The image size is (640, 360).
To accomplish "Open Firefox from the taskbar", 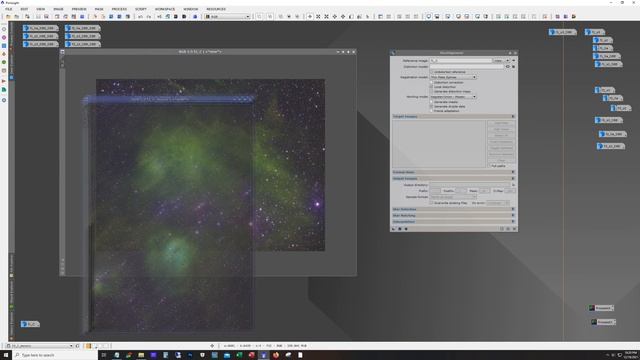I will pyautogui.click(x=276, y=355).
